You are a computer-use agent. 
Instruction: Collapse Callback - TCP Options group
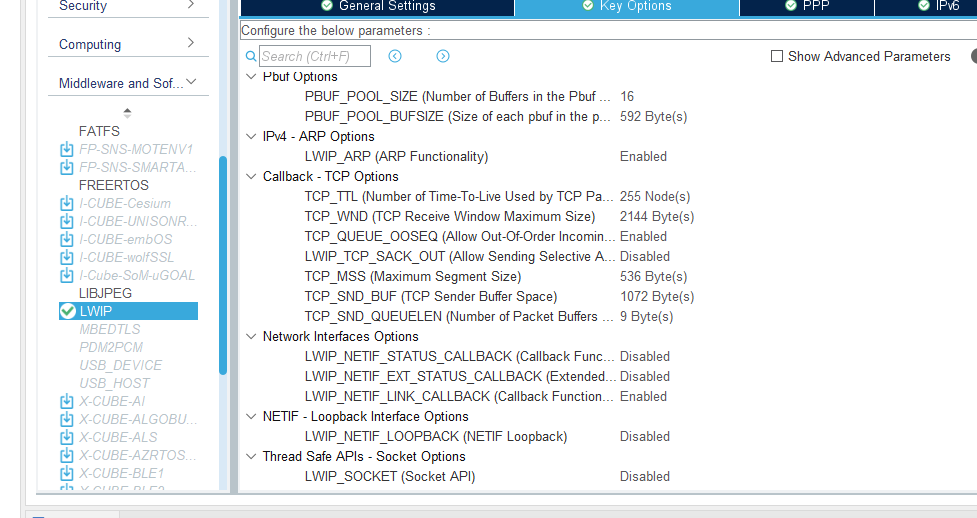251,176
